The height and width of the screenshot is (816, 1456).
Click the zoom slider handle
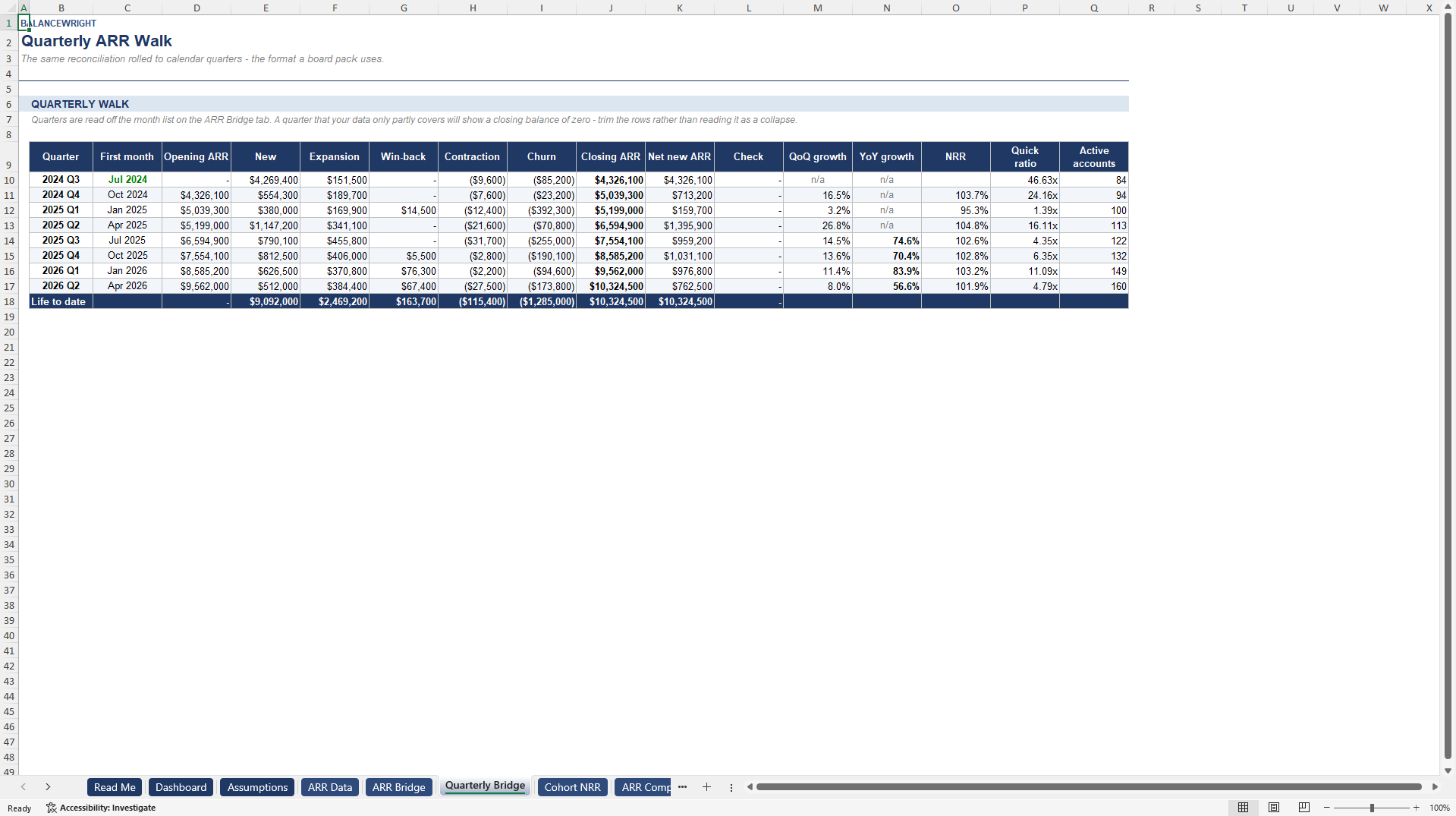tap(1372, 808)
